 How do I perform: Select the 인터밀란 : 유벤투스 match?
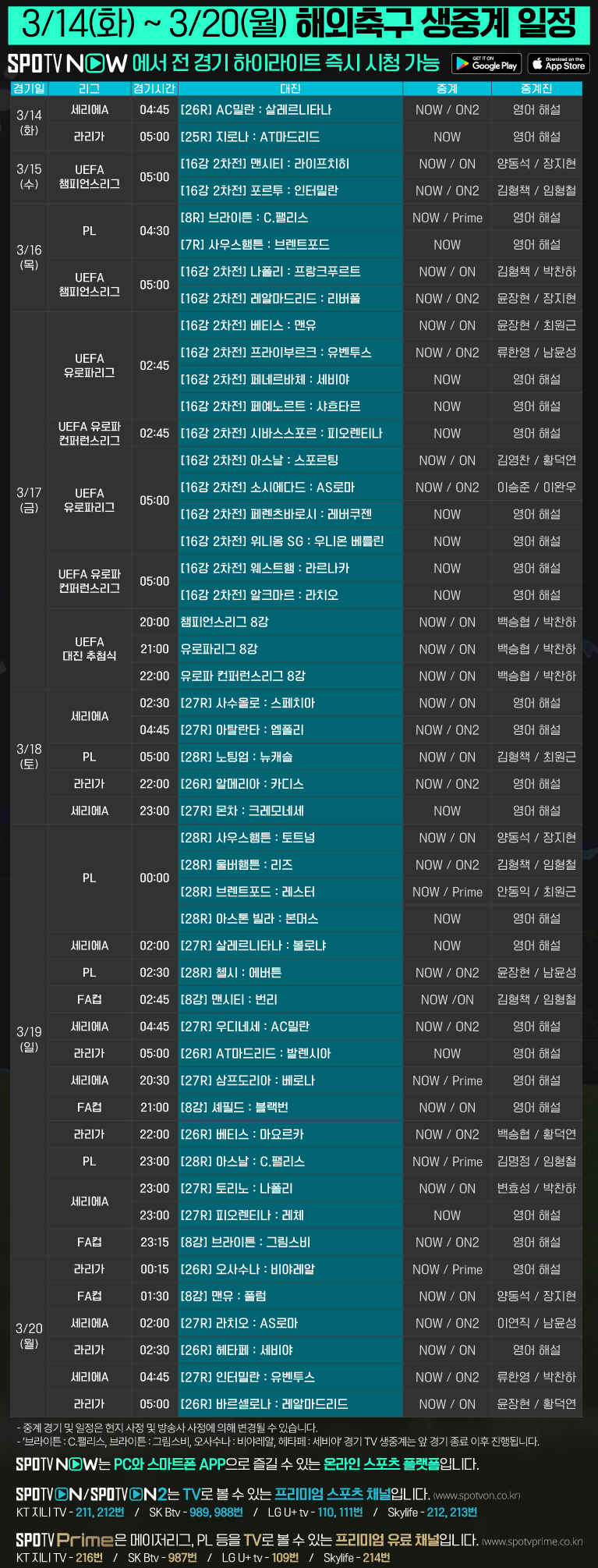290,1377
